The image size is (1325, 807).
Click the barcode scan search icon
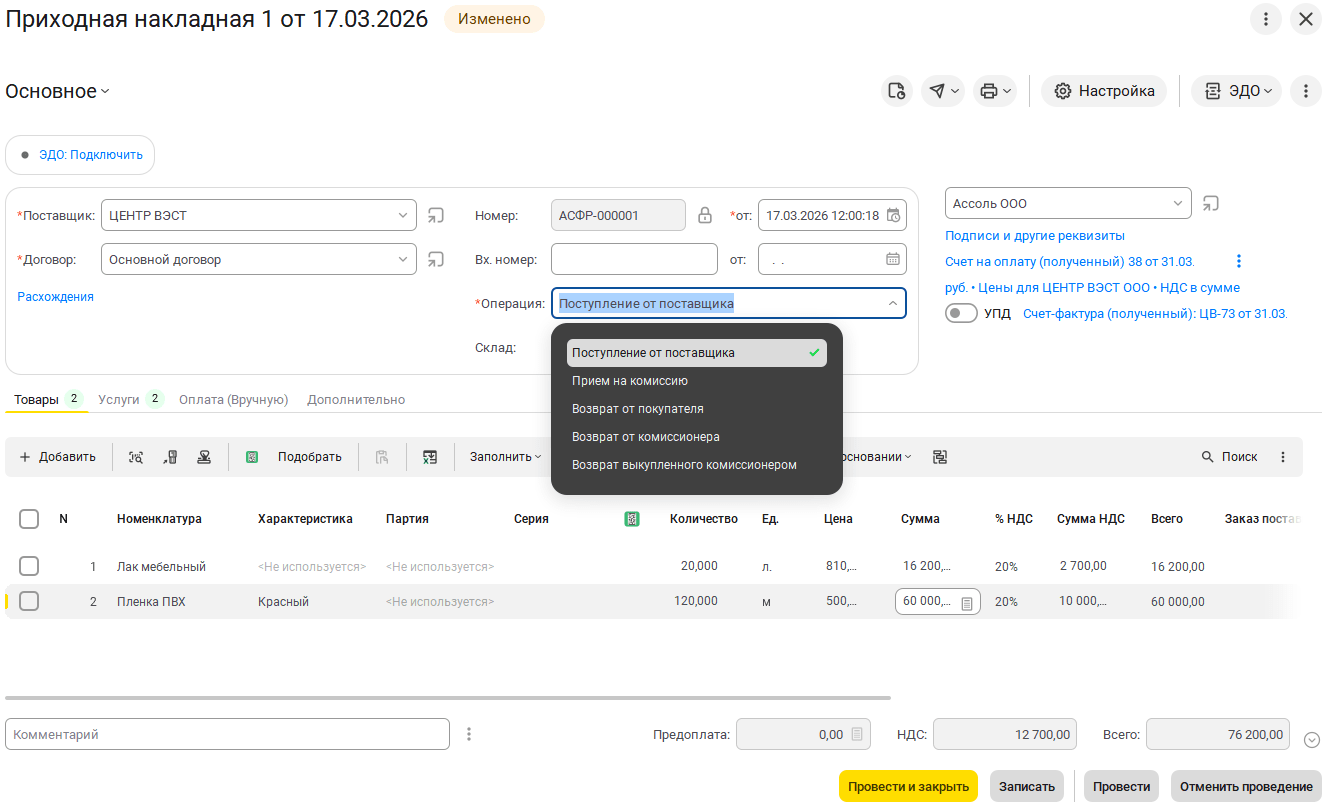point(136,457)
